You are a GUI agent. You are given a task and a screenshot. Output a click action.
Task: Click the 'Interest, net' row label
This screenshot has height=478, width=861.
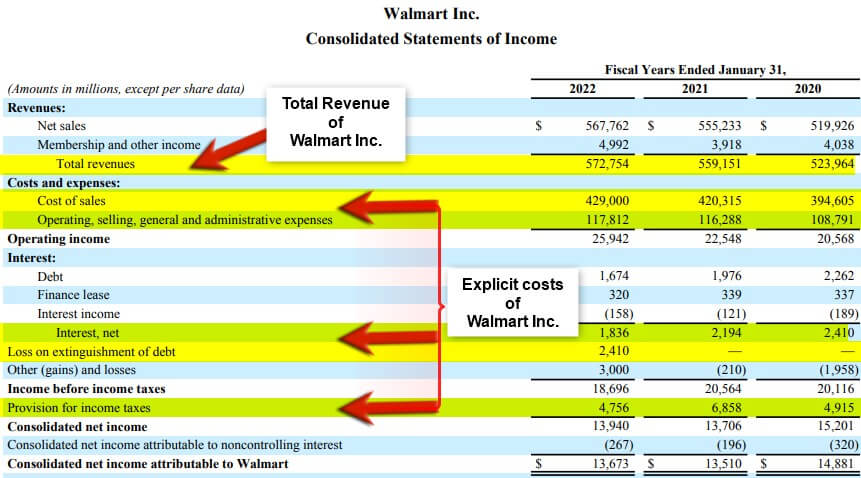87,333
